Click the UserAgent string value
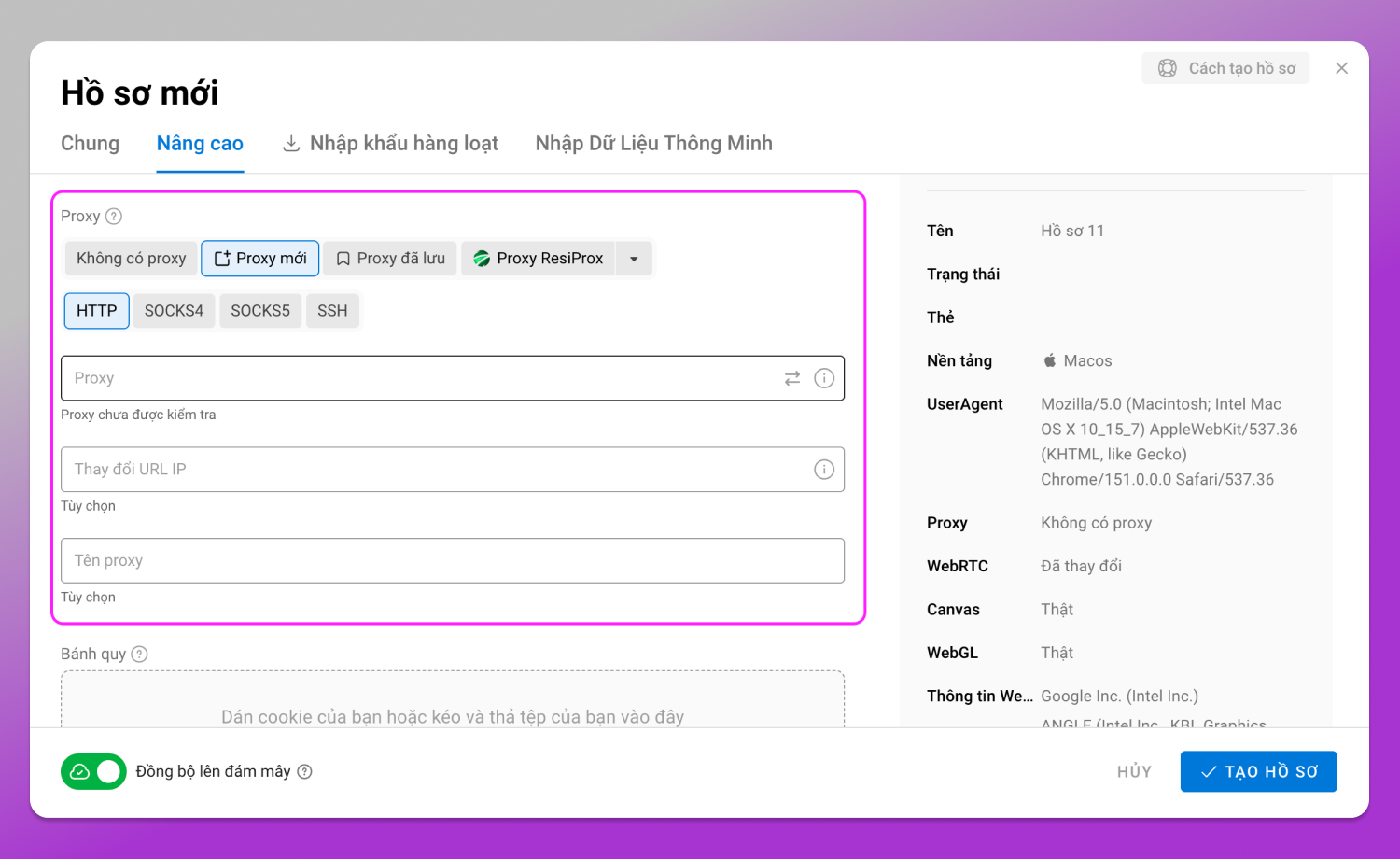Image resolution: width=1400 pixels, height=859 pixels. pos(1169,442)
